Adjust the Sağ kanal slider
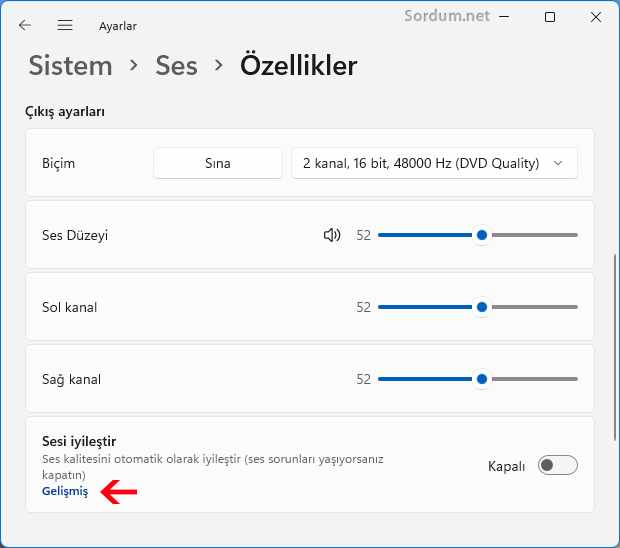The width and height of the screenshot is (620, 548). (x=478, y=379)
